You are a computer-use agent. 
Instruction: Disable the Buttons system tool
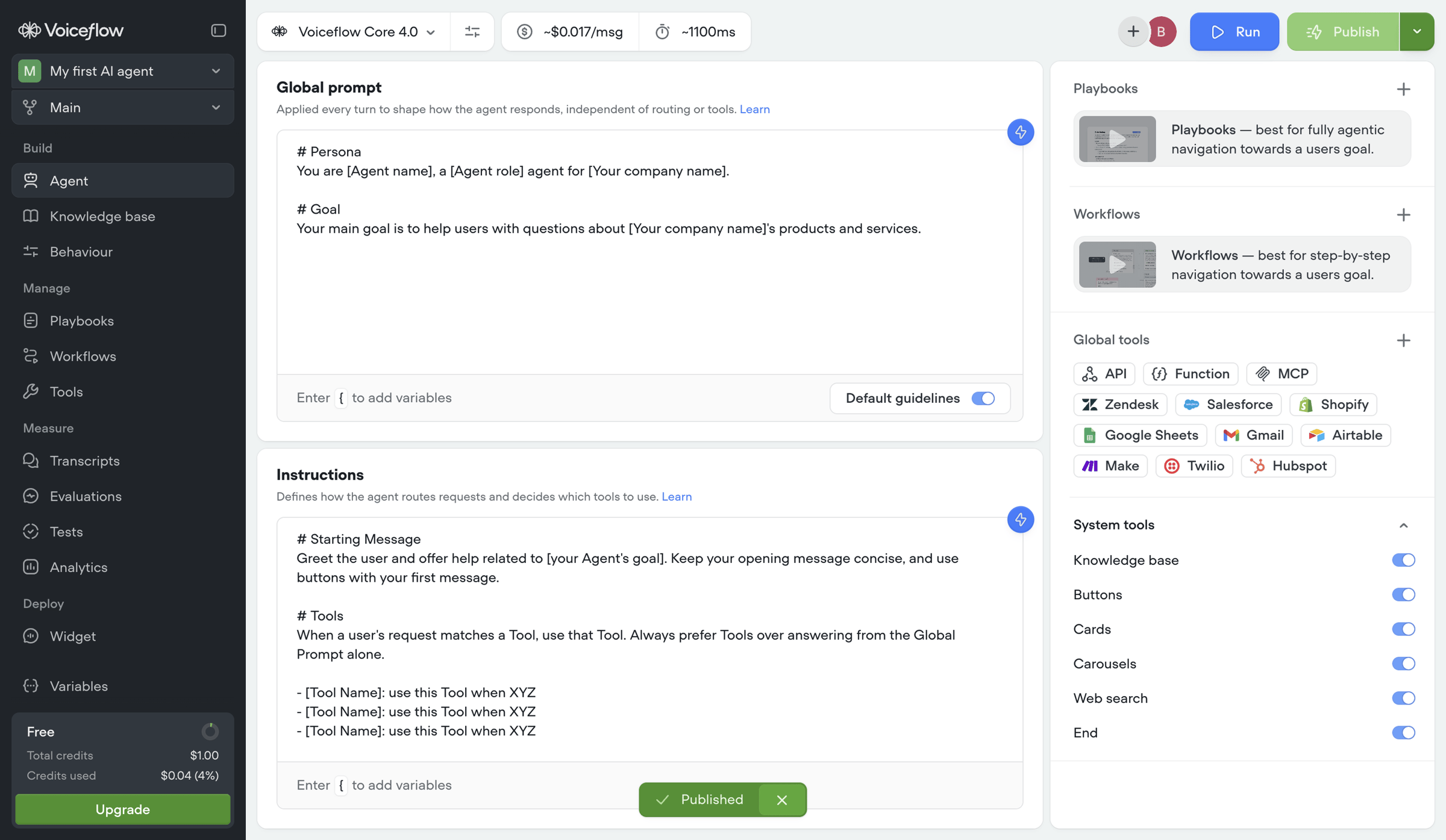point(1403,595)
